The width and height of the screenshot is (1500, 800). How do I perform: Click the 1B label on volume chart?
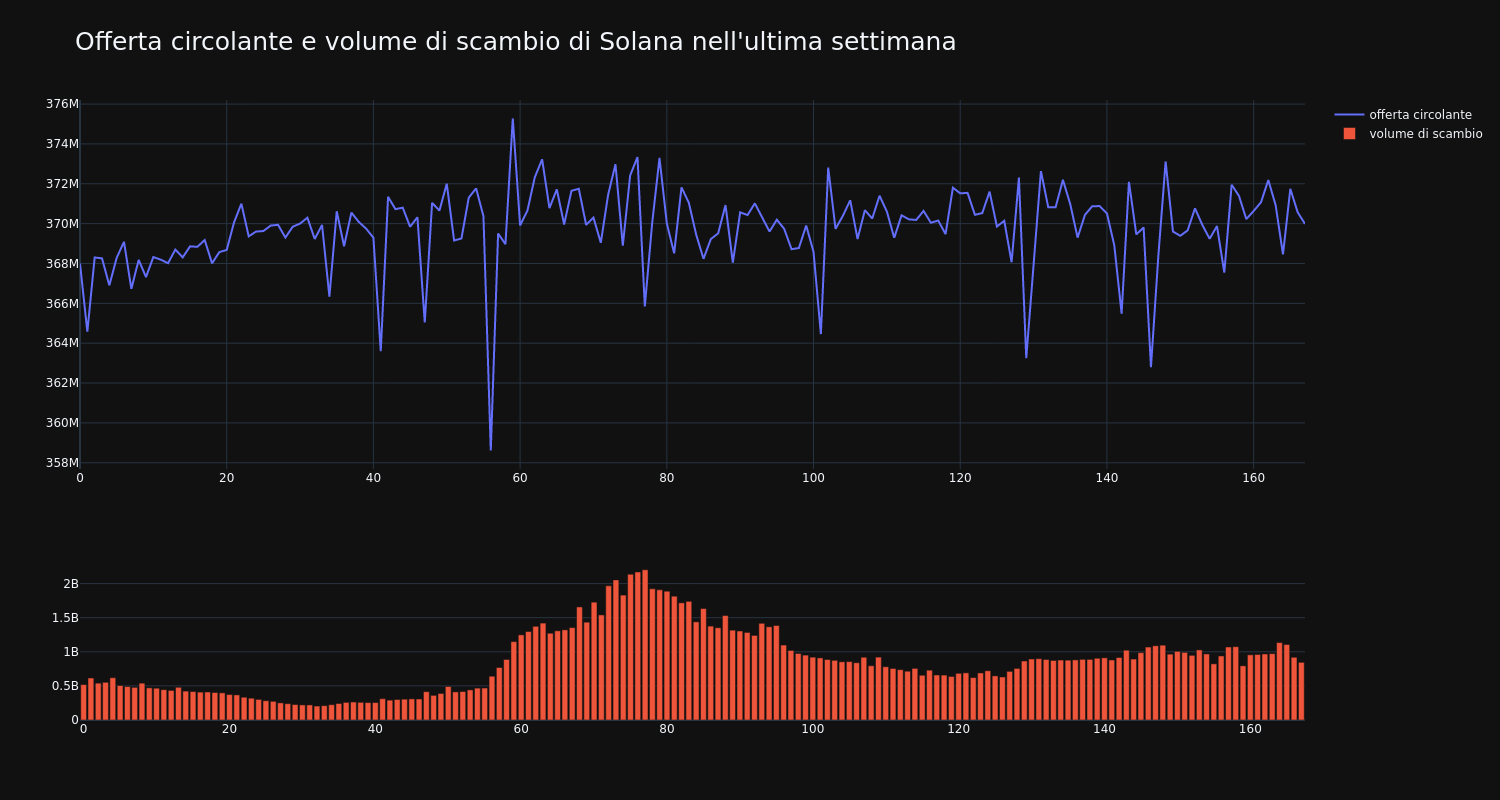tap(70, 652)
